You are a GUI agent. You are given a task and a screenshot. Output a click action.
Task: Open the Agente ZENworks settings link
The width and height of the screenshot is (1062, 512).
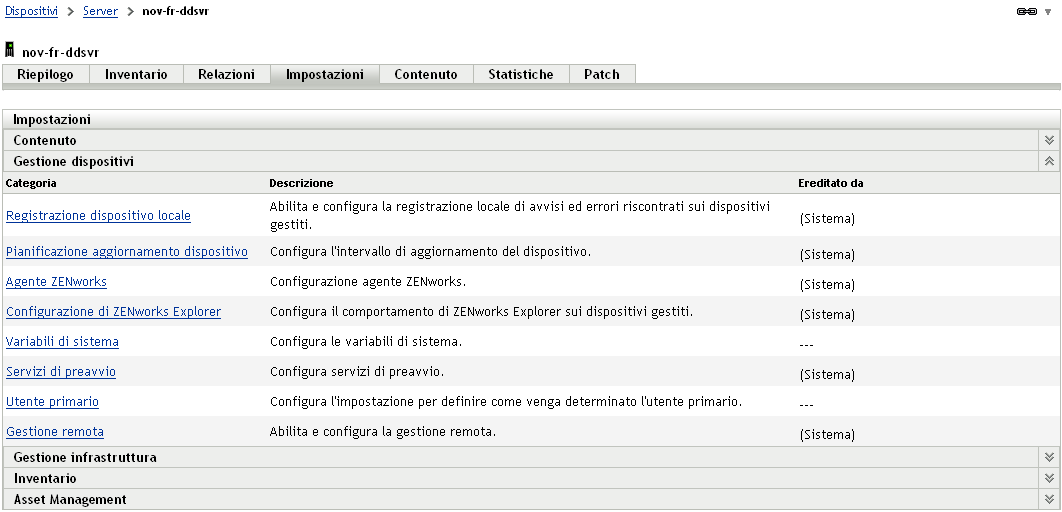click(x=56, y=282)
